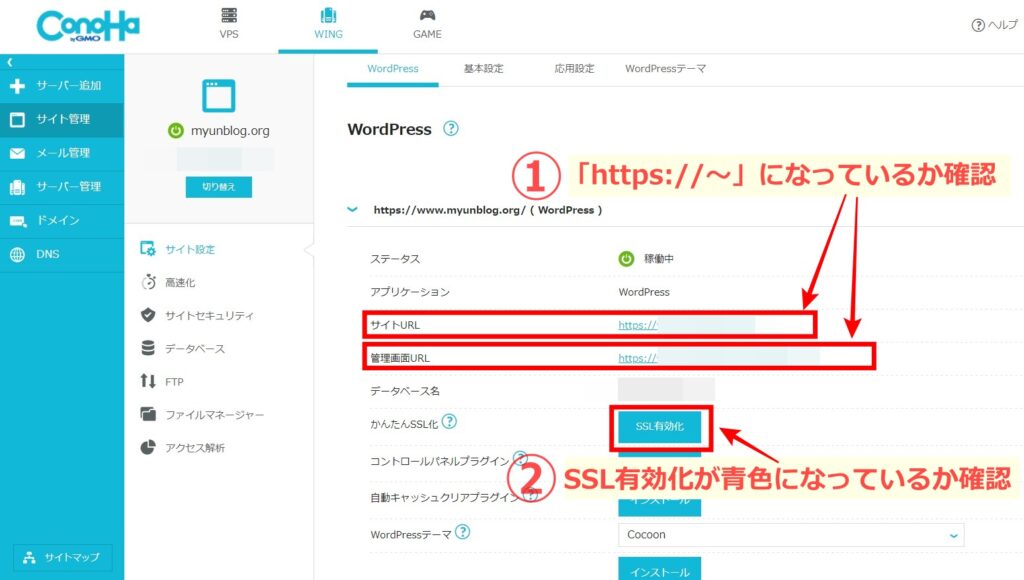Open the VPS section
The width and height of the screenshot is (1024, 580).
229,24
